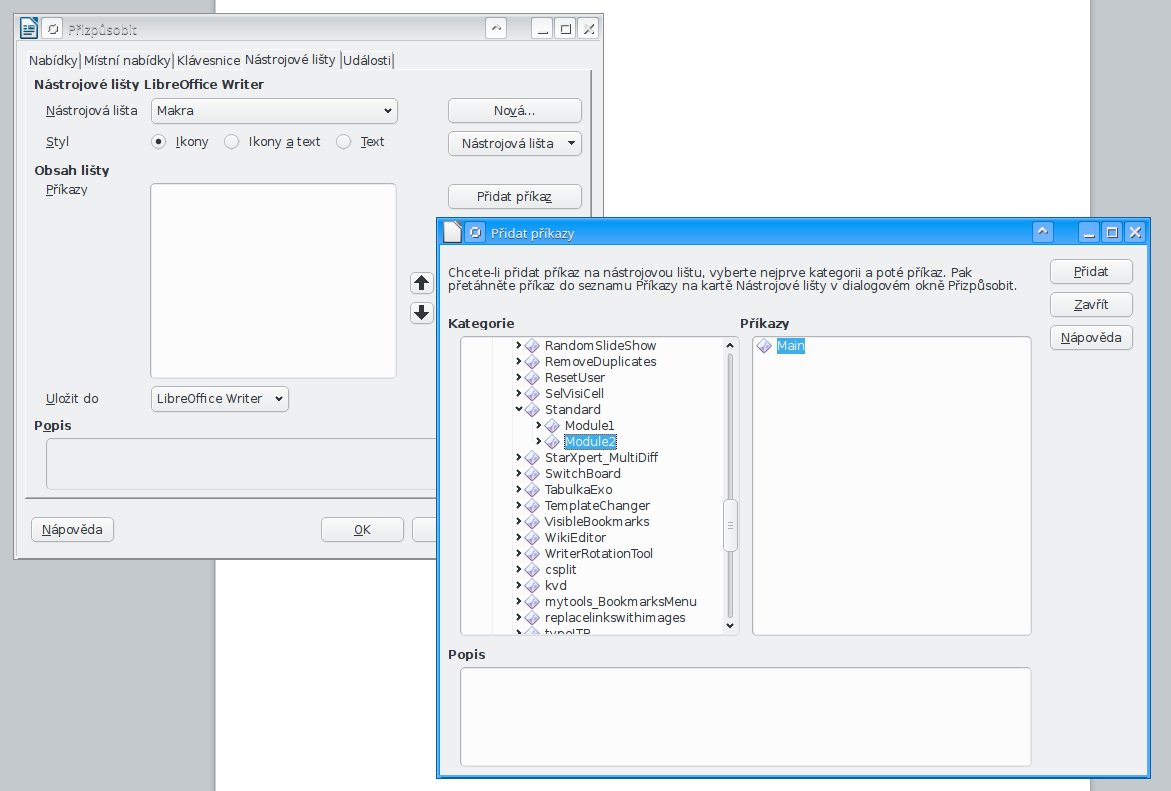Expand the TemplateChanger tree node

pyautogui.click(x=518, y=505)
